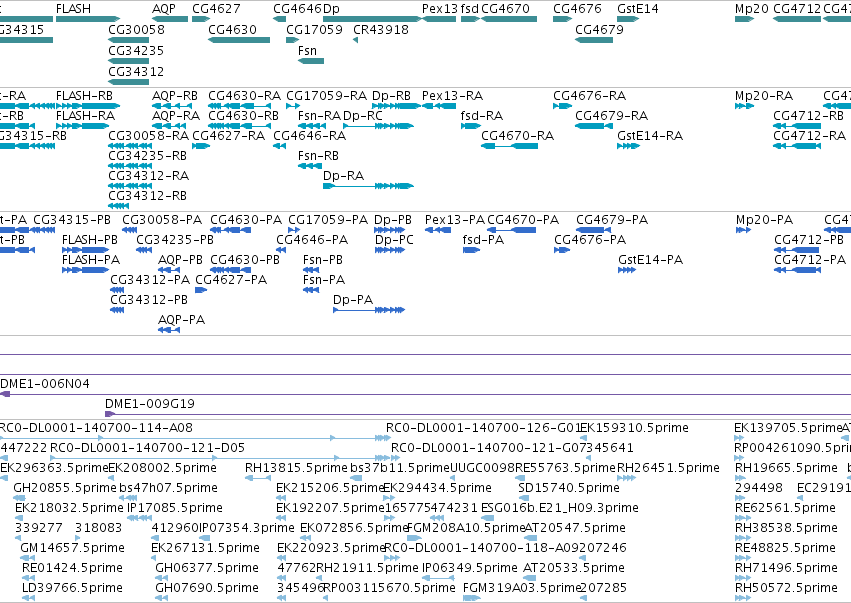
Task: Click the GM14657.5prime EST label
Action: tap(72, 548)
